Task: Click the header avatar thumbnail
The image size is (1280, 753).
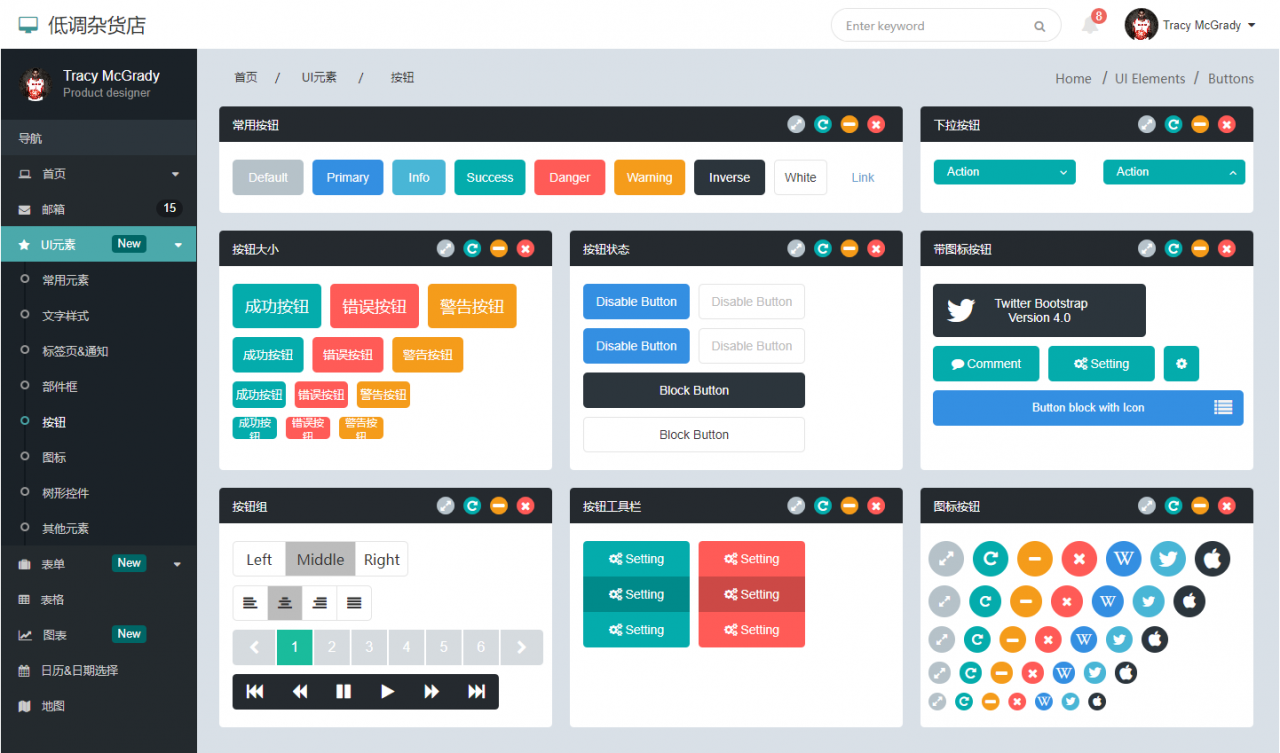Action: [1141, 25]
